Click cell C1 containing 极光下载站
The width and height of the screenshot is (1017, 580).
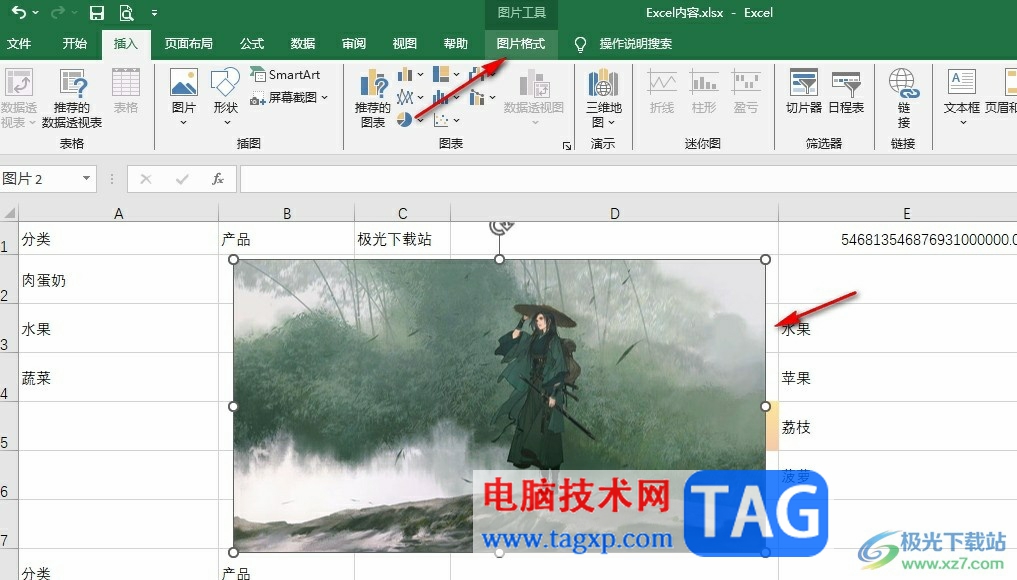pos(402,239)
